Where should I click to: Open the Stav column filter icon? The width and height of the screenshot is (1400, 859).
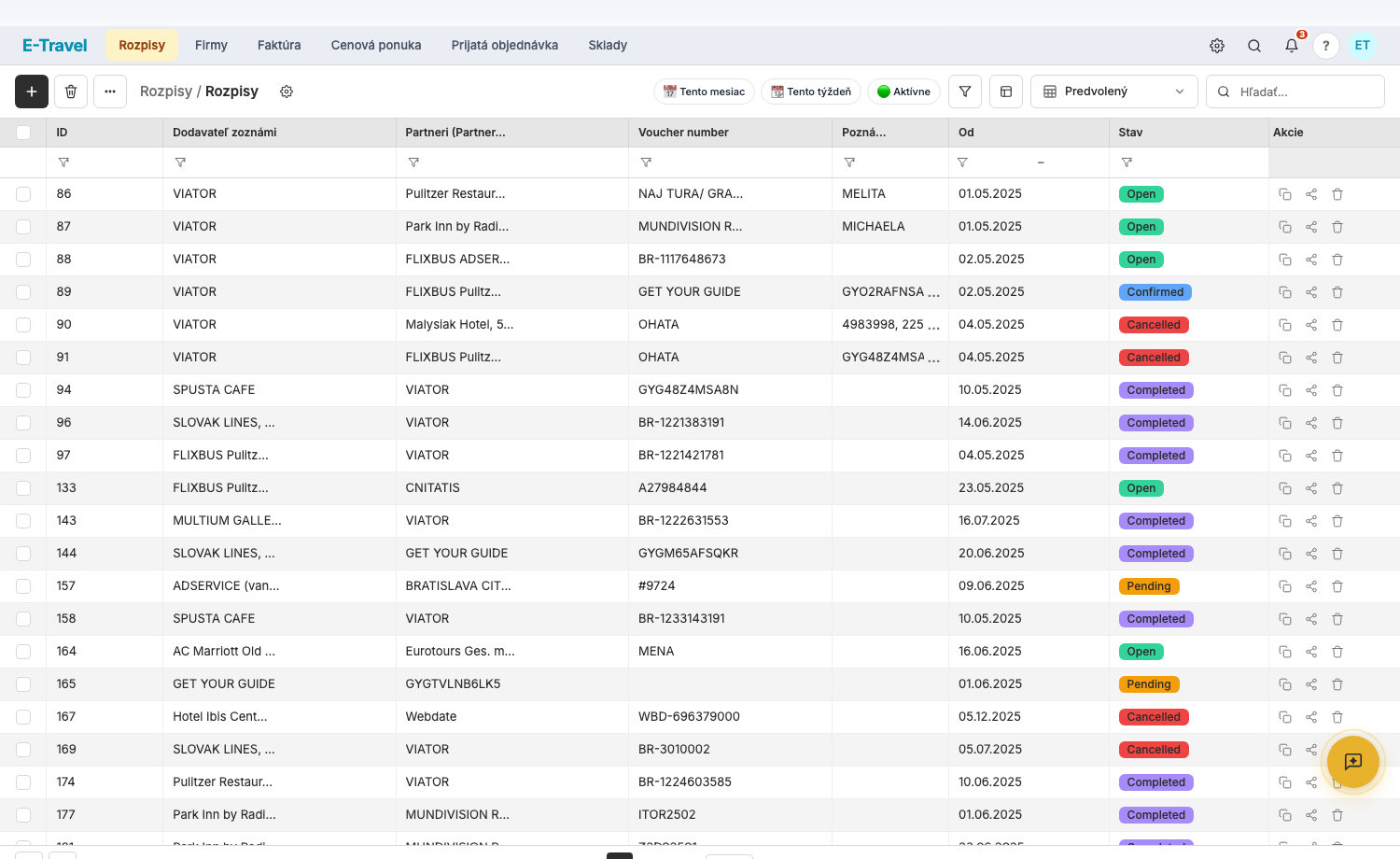pyautogui.click(x=1127, y=162)
